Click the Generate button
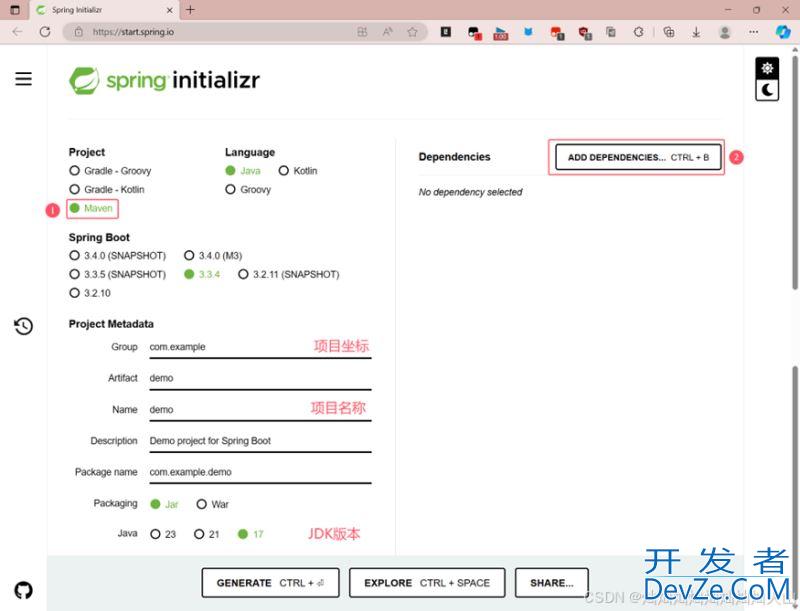 (x=270, y=582)
